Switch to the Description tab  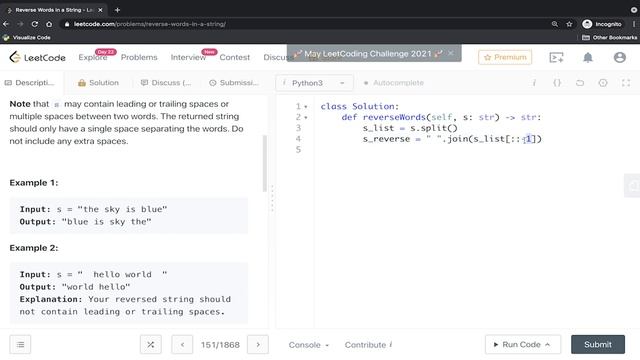point(29,83)
